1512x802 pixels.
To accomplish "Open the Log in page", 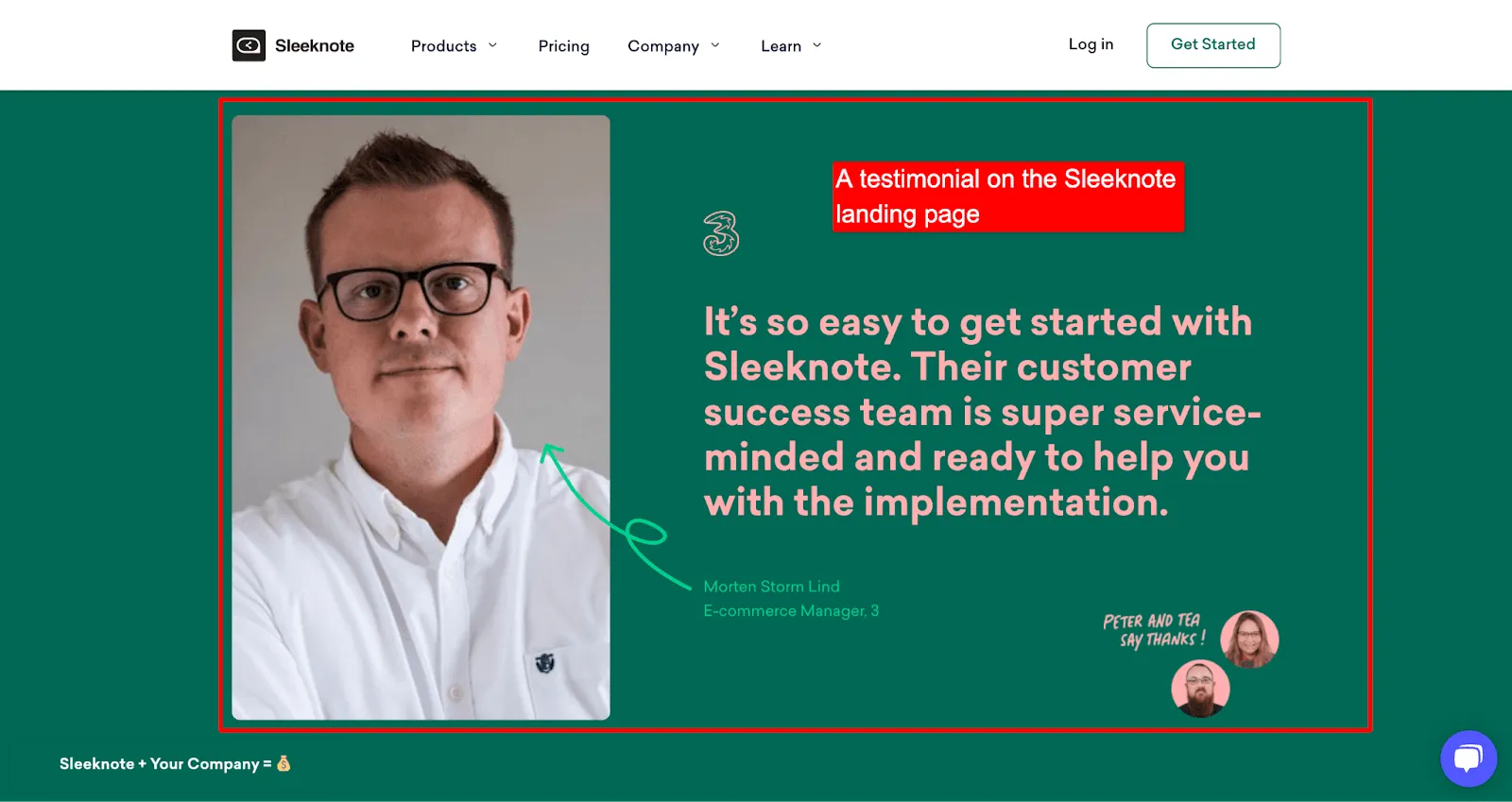I will tap(1091, 44).
